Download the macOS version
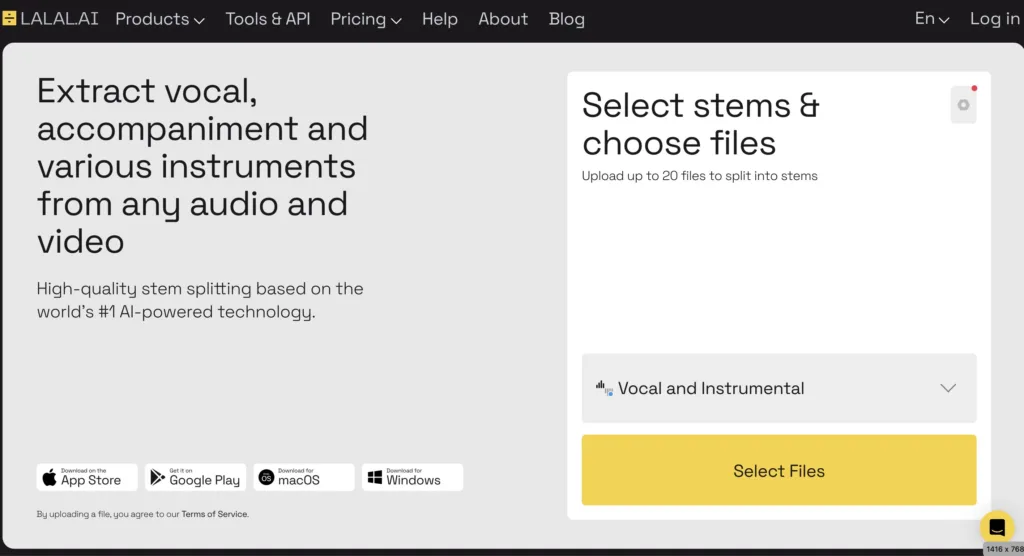 coord(304,477)
